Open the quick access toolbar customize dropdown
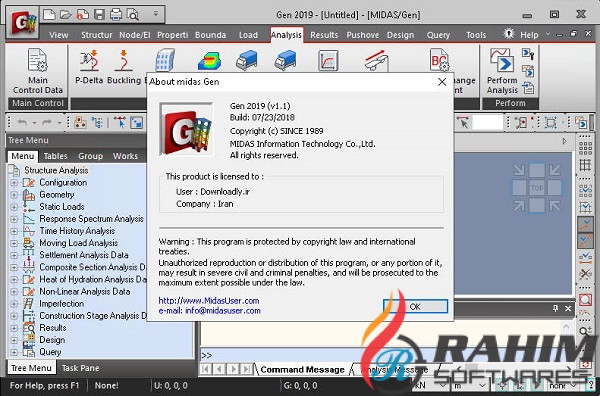Screen dimensions: 600x396 [x=156, y=14]
